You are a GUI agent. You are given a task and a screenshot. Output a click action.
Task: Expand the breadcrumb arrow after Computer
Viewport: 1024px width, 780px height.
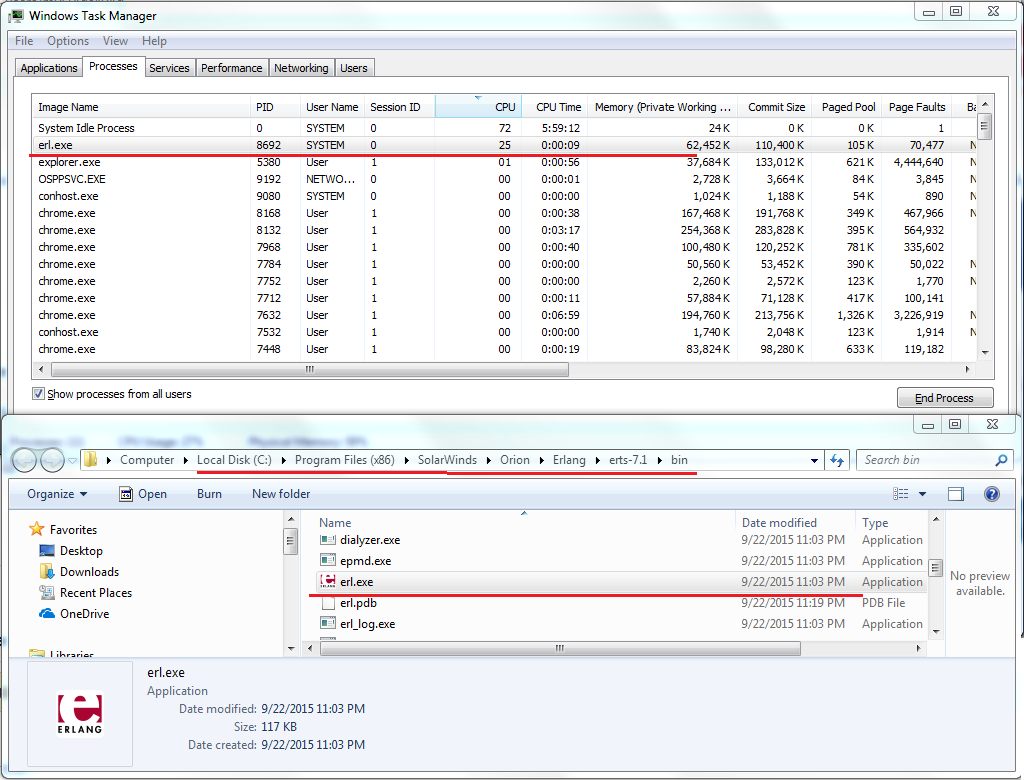click(x=185, y=460)
